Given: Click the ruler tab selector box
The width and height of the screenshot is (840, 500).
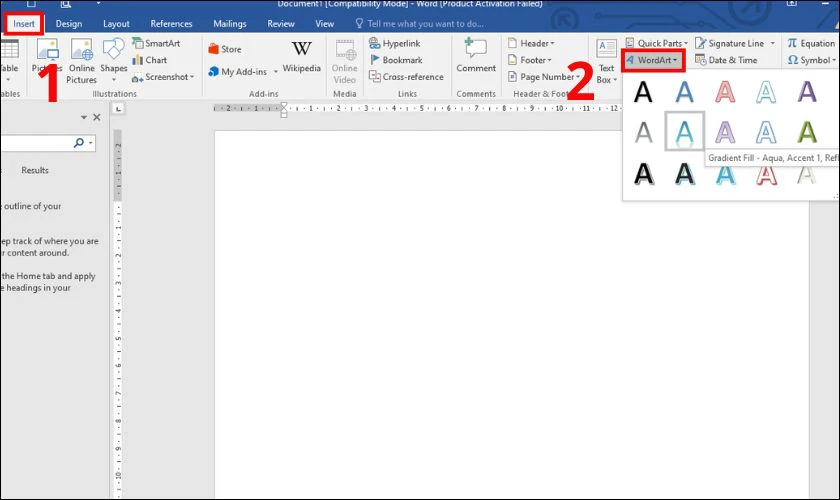Looking at the screenshot, I should pyautogui.click(x=118, y=109).
